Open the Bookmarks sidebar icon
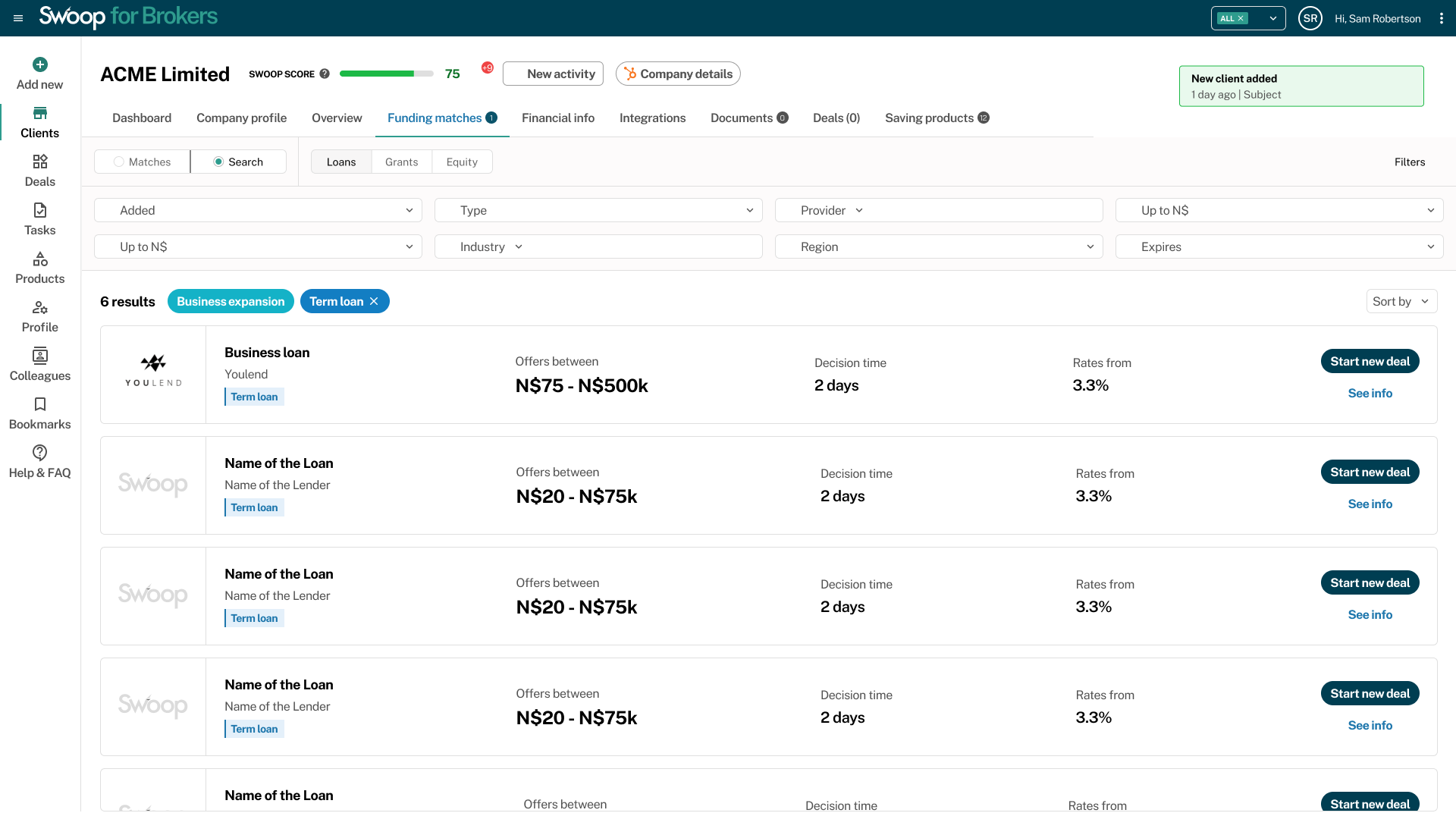The image size is (1456, 813). [x=40, y=404]
